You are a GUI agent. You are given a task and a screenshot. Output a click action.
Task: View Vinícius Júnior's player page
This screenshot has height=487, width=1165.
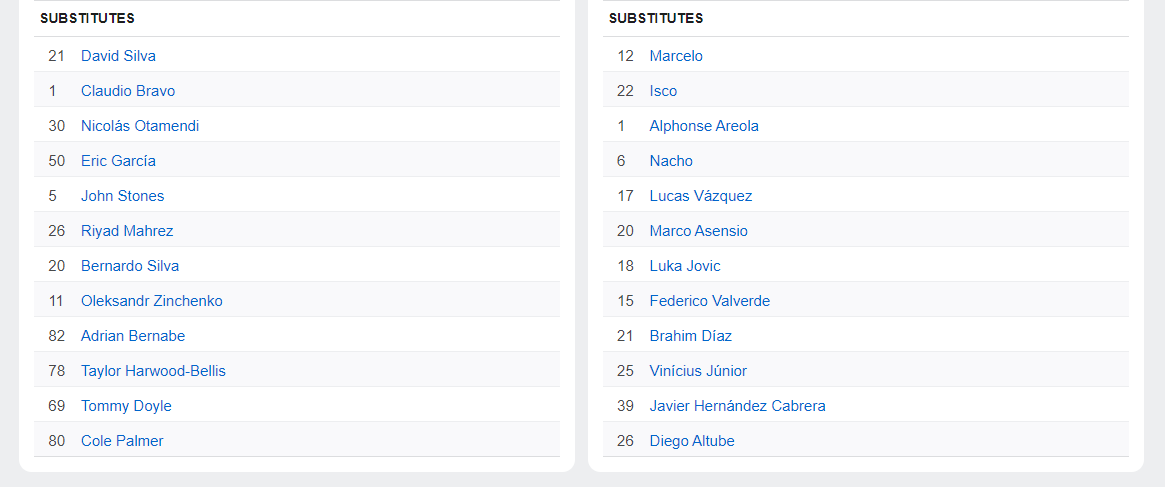[x=698, y=371]
